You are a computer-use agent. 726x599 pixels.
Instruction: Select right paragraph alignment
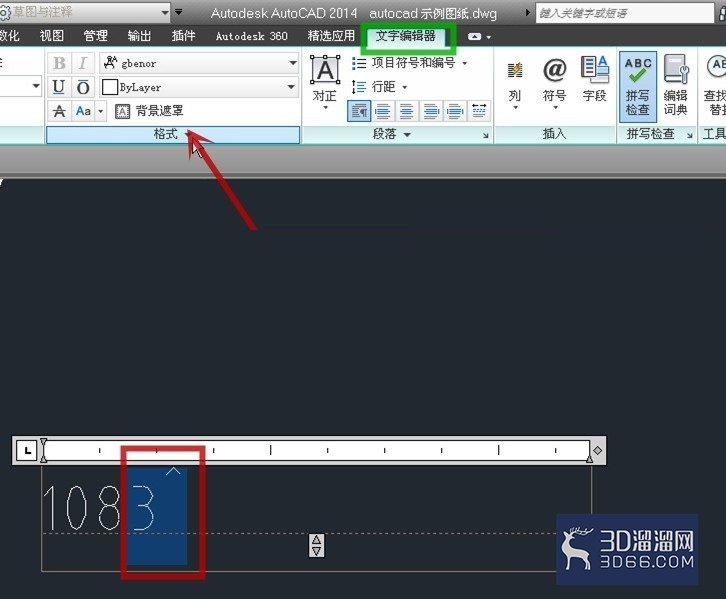click(431, 111)
